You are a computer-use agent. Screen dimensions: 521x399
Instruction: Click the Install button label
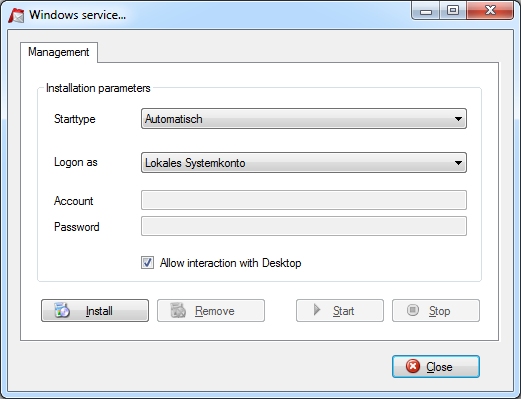tap(99, 311)
